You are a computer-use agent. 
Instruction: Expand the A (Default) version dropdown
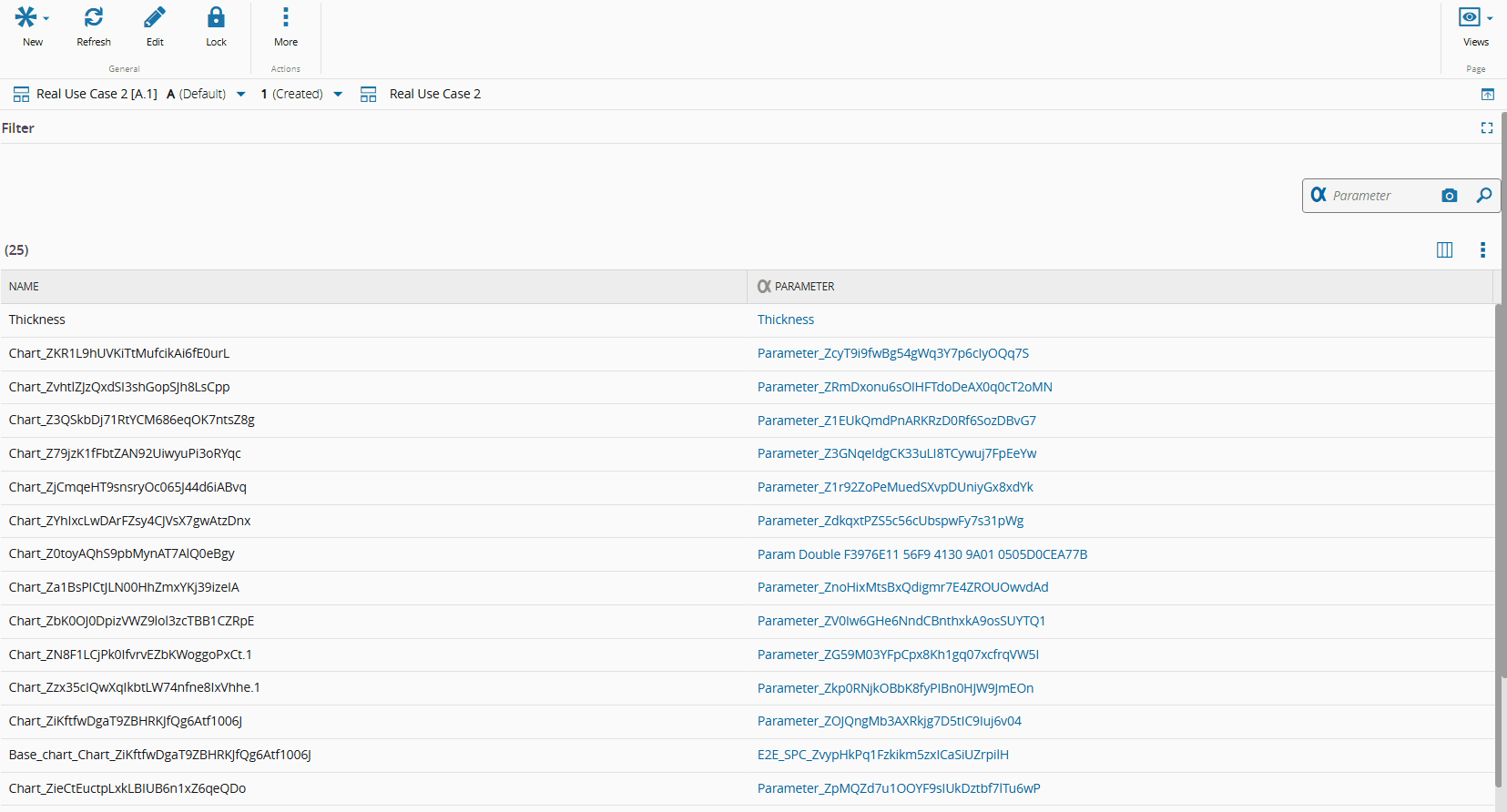pos(240,94)
